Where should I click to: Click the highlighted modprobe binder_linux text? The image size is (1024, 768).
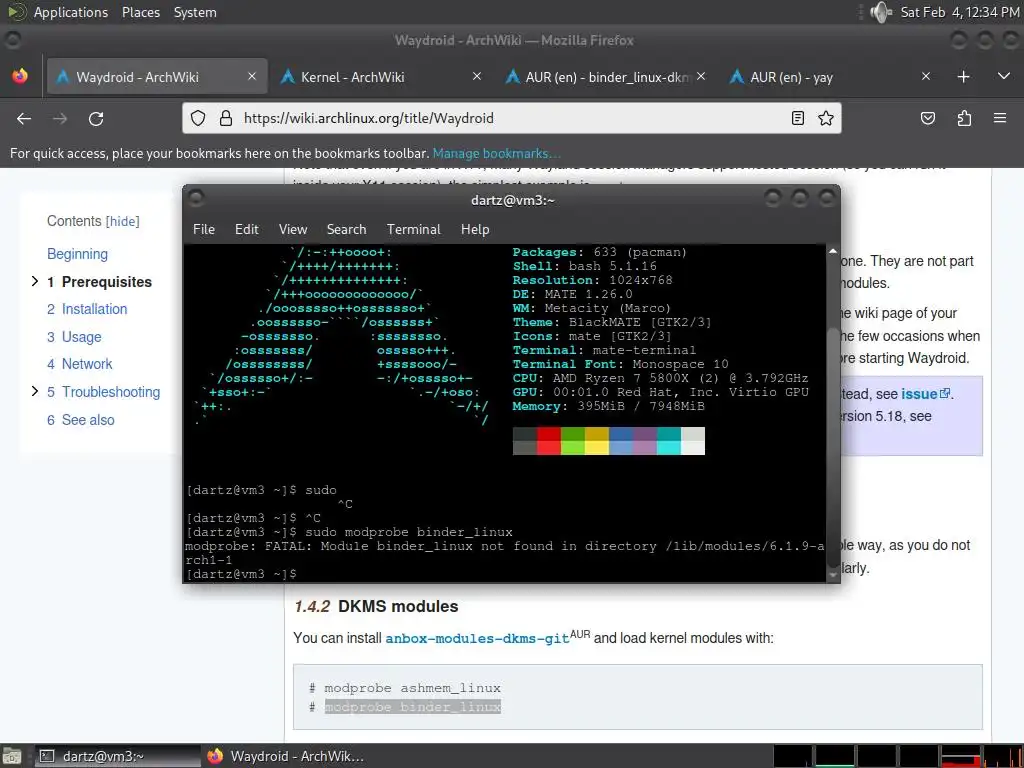413,707
